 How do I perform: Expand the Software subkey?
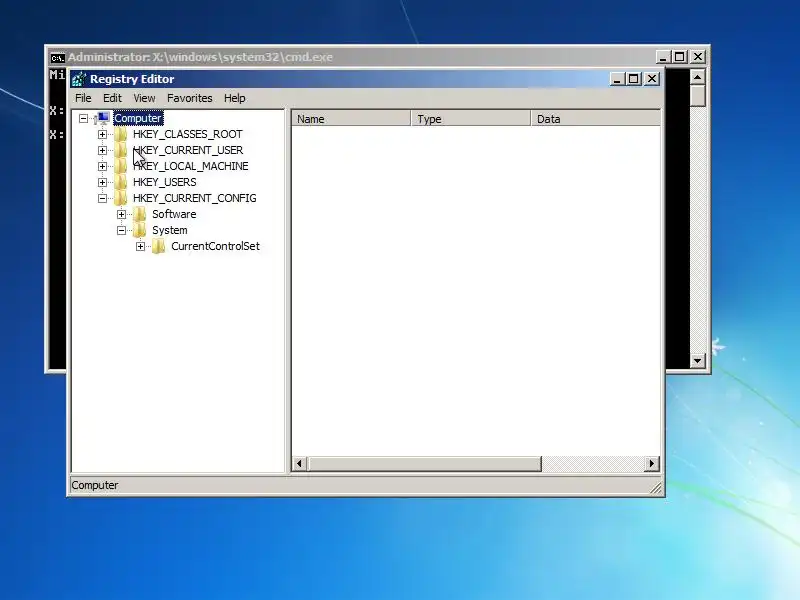pos(121,214)
